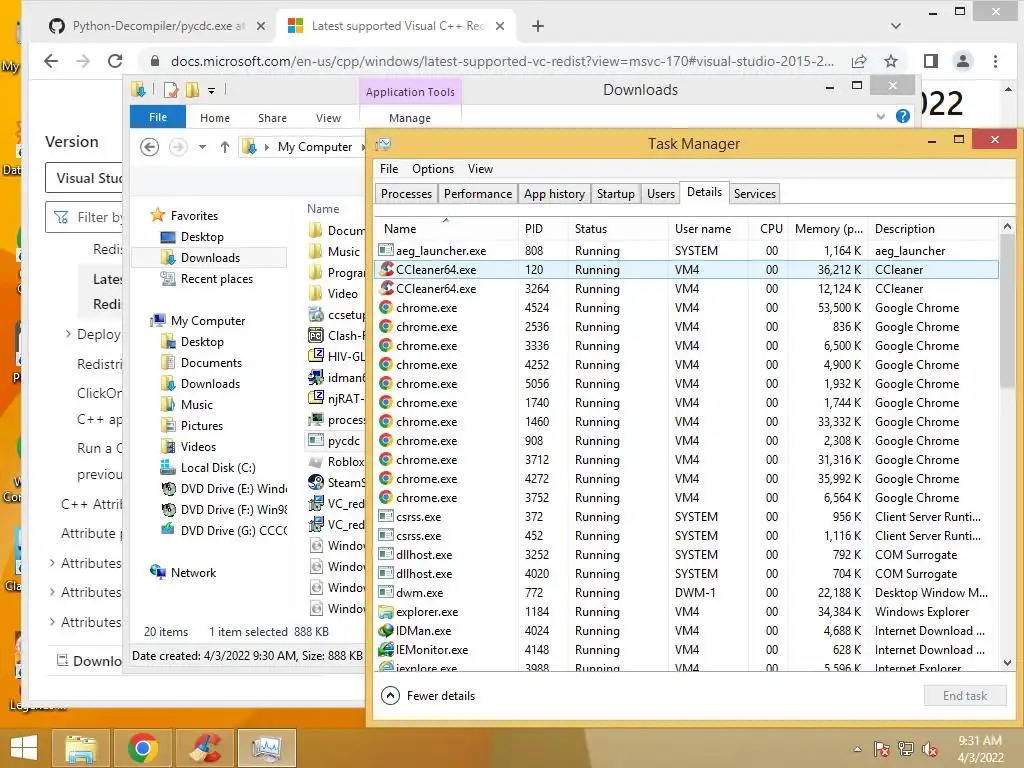Open the Chrome profile avatar icon
This screenshot has height=768, width=1024.
coord(963,61)
